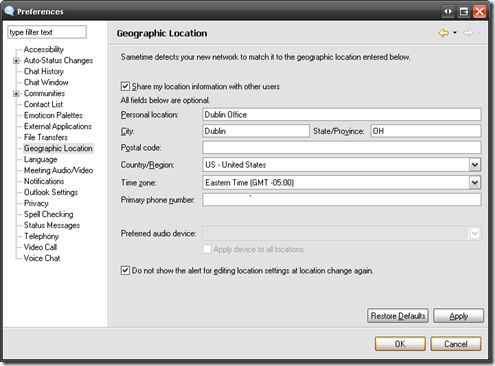Confirm with the OK button
The width and height of the screenshot is (495, 366).
click(400, 344)
